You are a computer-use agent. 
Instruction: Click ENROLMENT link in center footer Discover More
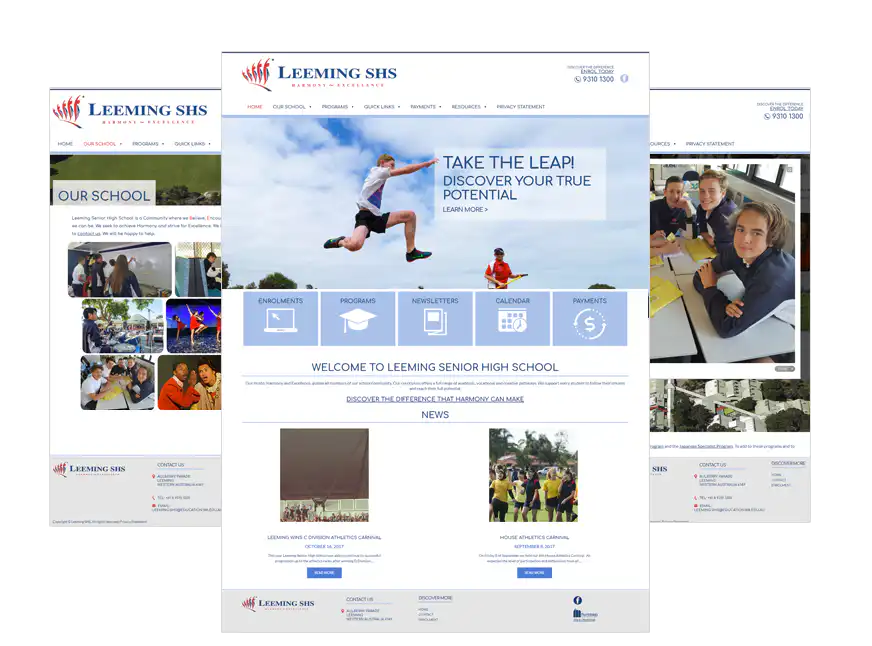tap(428, 619)
